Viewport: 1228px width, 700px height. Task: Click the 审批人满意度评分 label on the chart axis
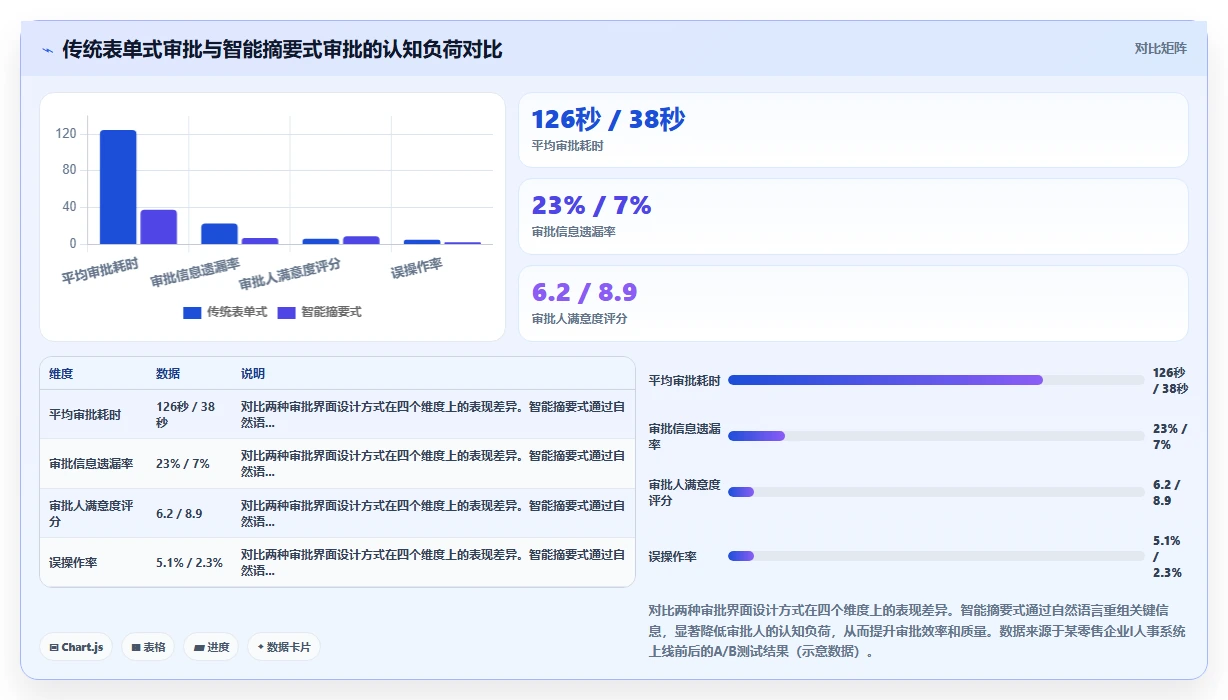[290, 273]
